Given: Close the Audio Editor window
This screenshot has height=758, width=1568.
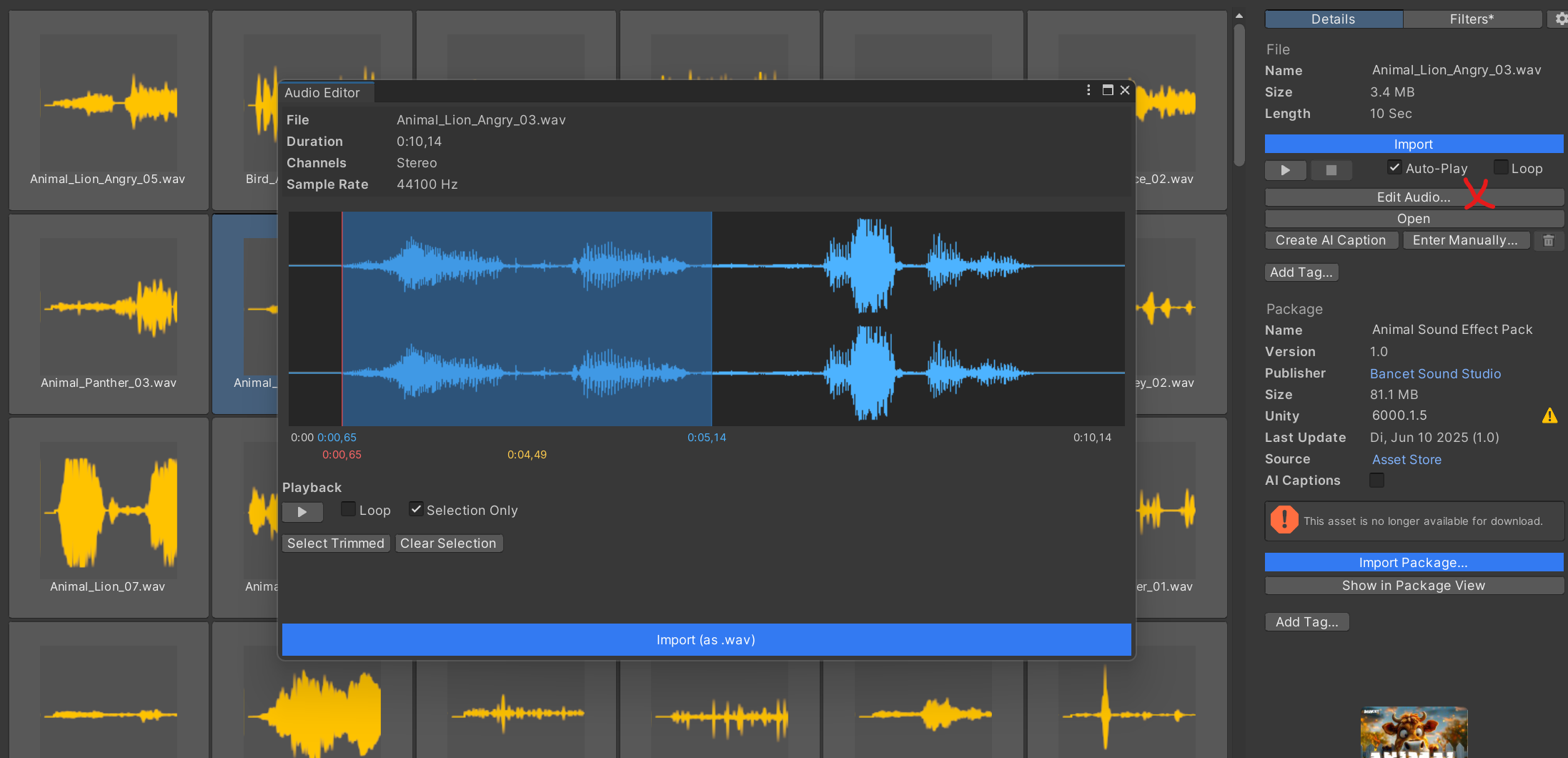Looking at the screenshot, I should coord(1125,90).
